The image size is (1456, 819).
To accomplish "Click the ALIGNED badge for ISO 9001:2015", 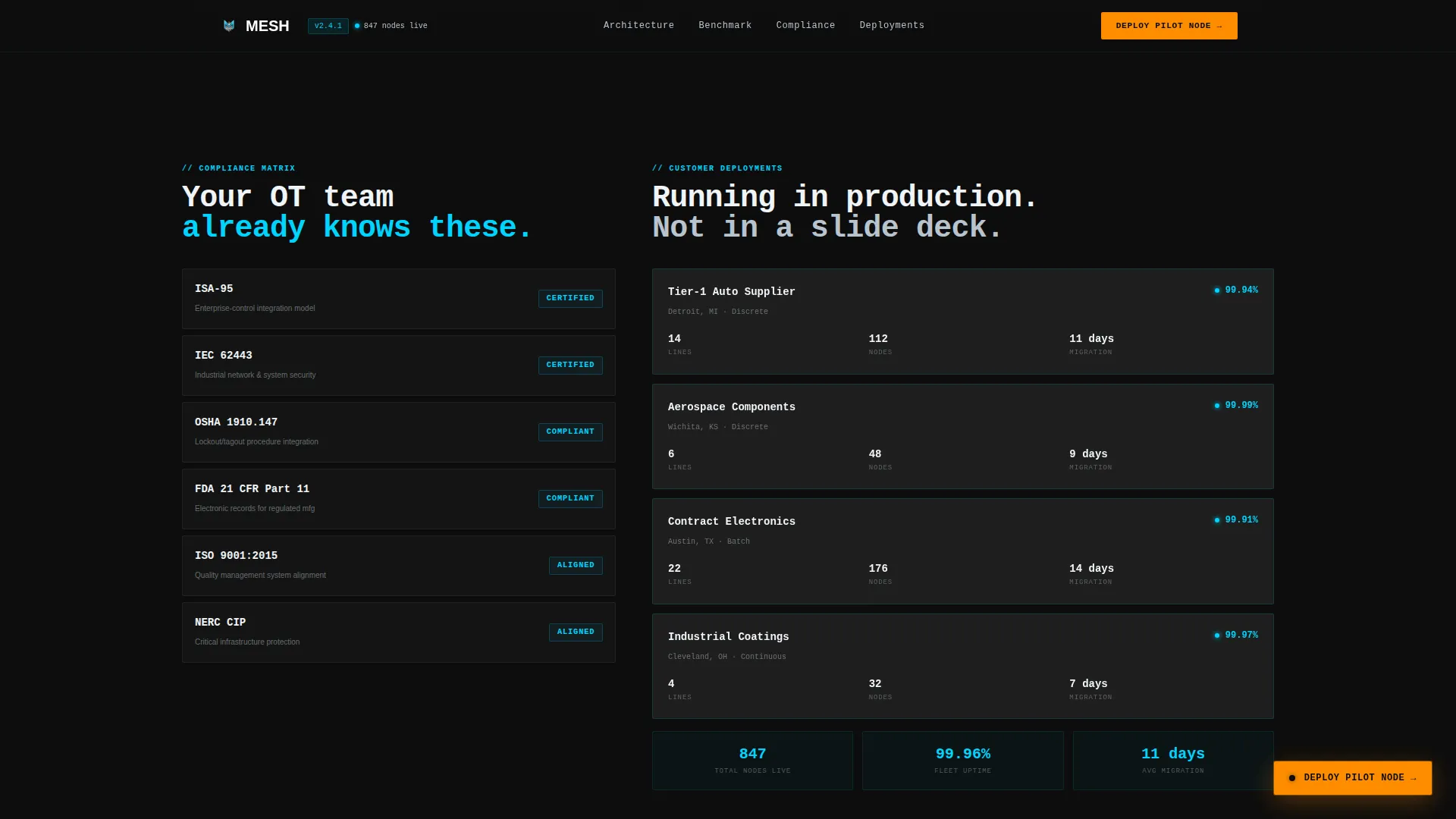I will pyautogui.click(x=576, y=565).
